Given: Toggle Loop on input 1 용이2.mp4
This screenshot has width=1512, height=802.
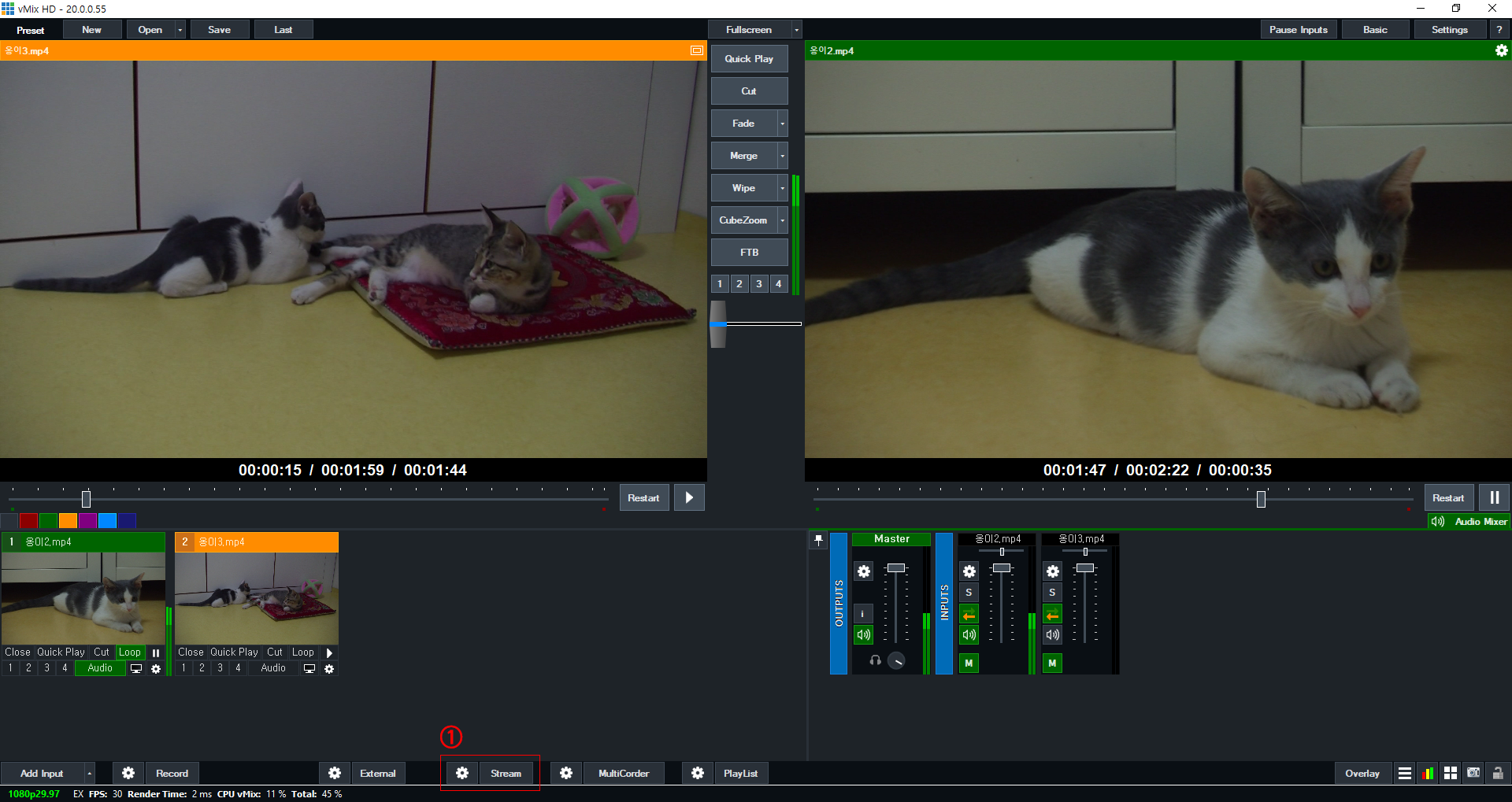Looking at the screenshot, I should pyautogui.click(x=130, y=652).
